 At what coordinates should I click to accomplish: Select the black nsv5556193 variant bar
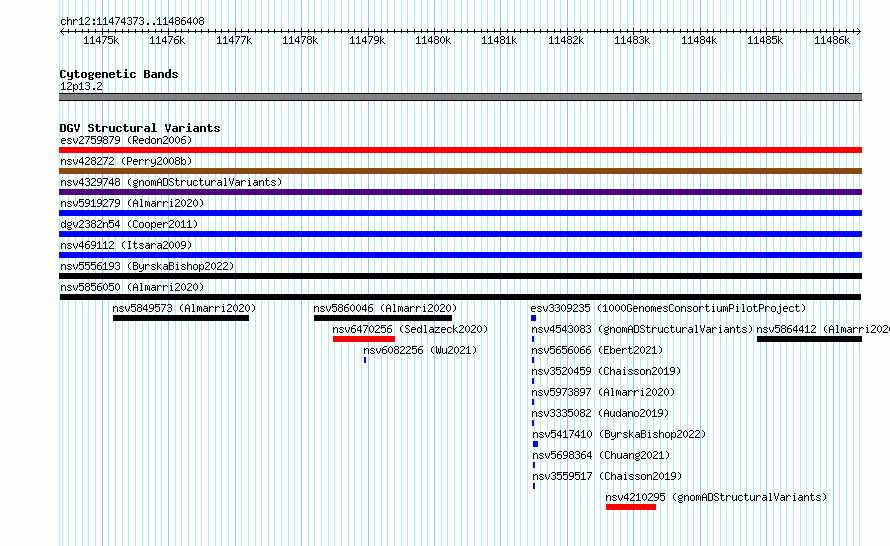click(x=460, y=276)
